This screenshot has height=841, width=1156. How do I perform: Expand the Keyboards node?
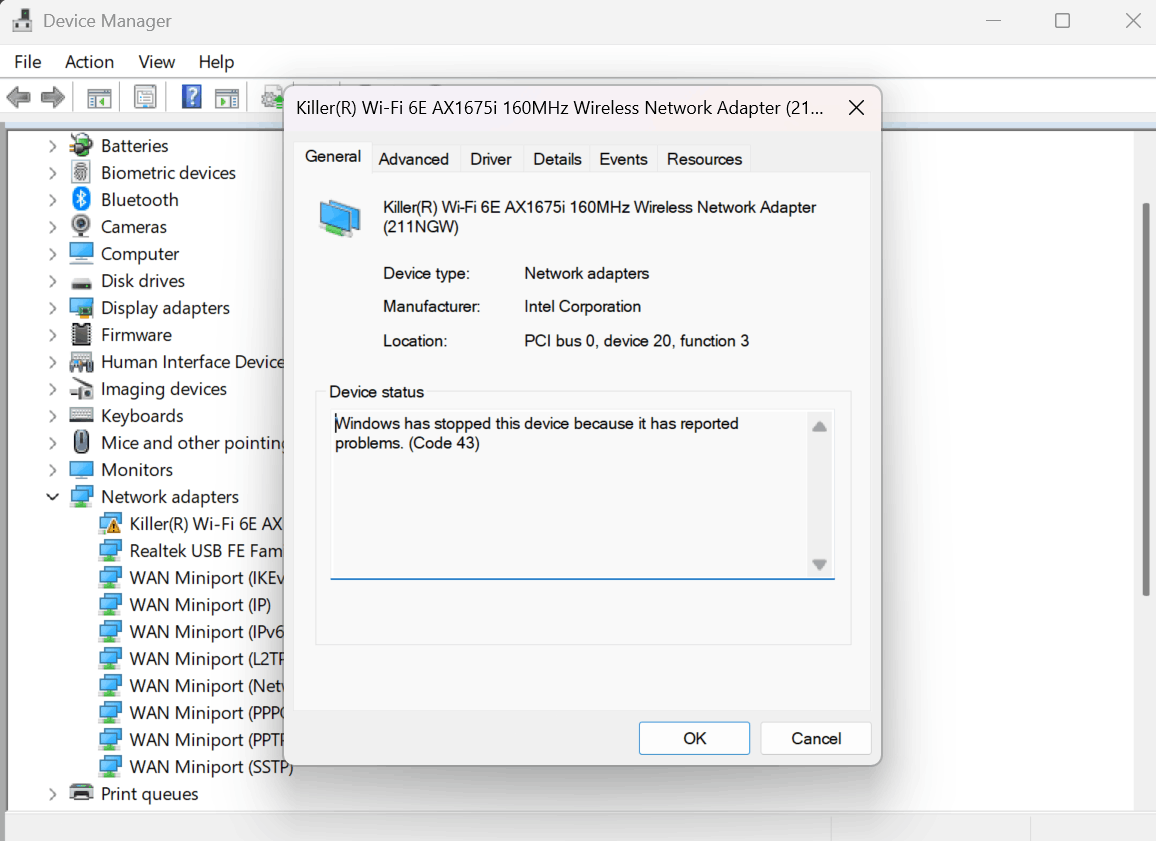52,416
